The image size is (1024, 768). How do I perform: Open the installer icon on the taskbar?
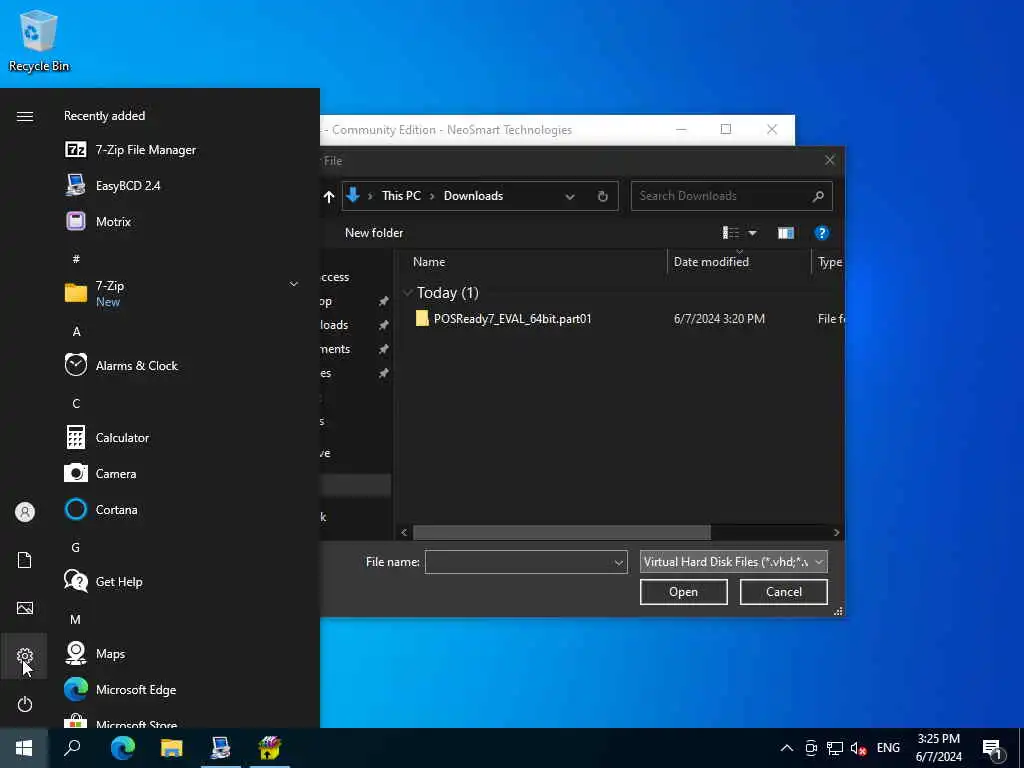(269, 748)
